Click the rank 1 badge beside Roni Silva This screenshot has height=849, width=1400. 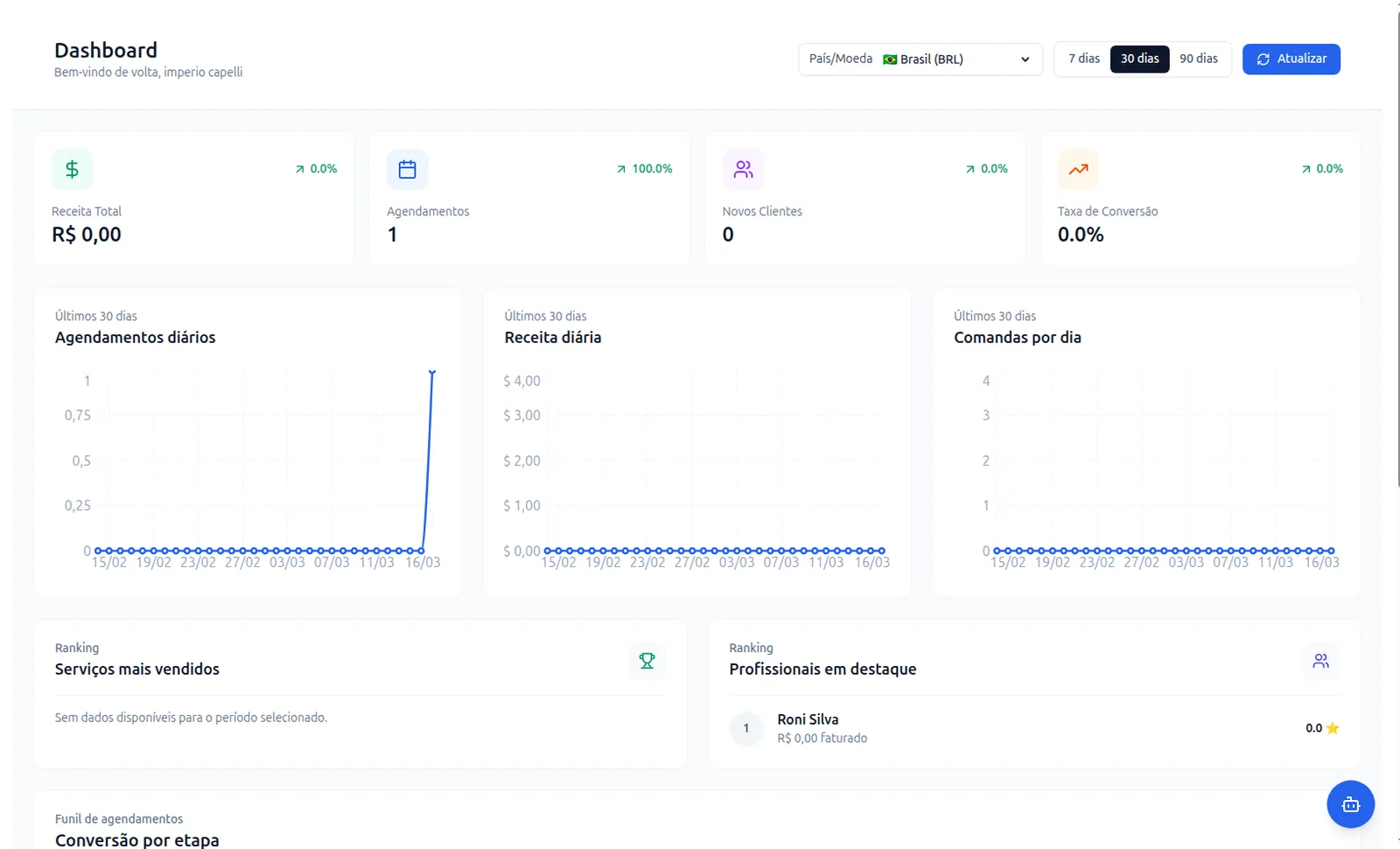coord(746,728)
